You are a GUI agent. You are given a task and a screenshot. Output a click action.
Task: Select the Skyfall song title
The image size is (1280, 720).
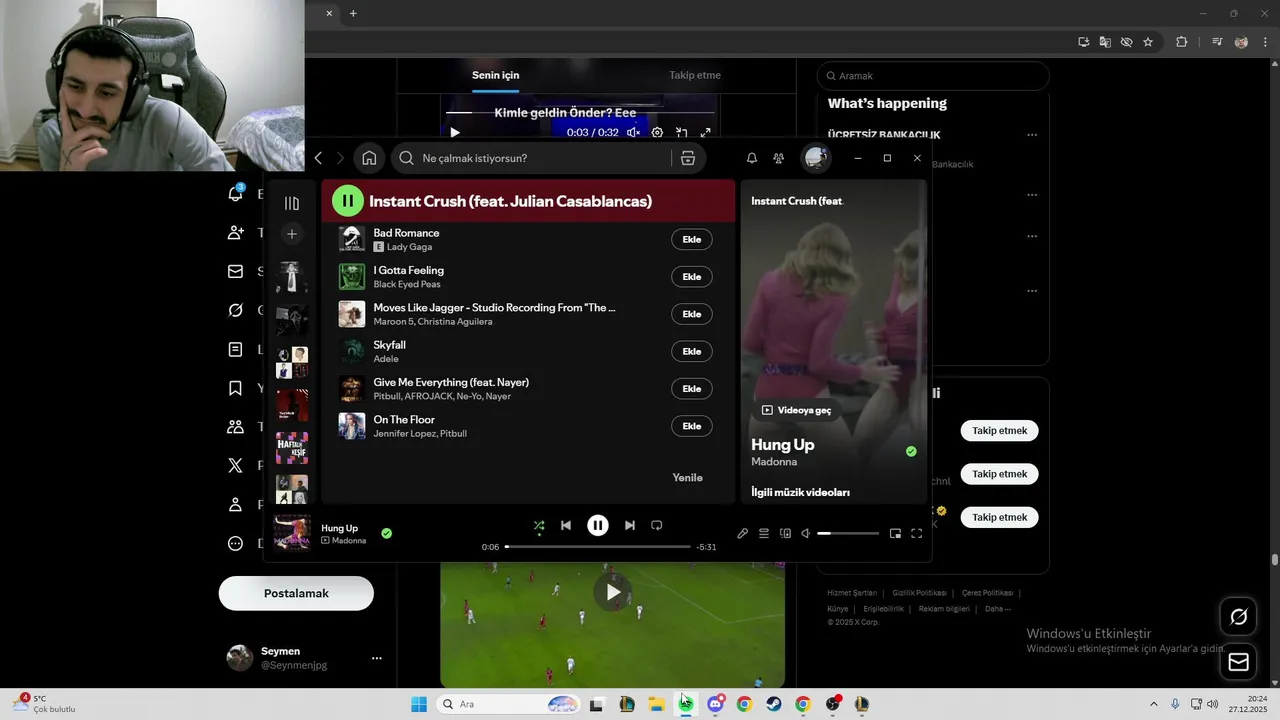(x=389, y=345)
